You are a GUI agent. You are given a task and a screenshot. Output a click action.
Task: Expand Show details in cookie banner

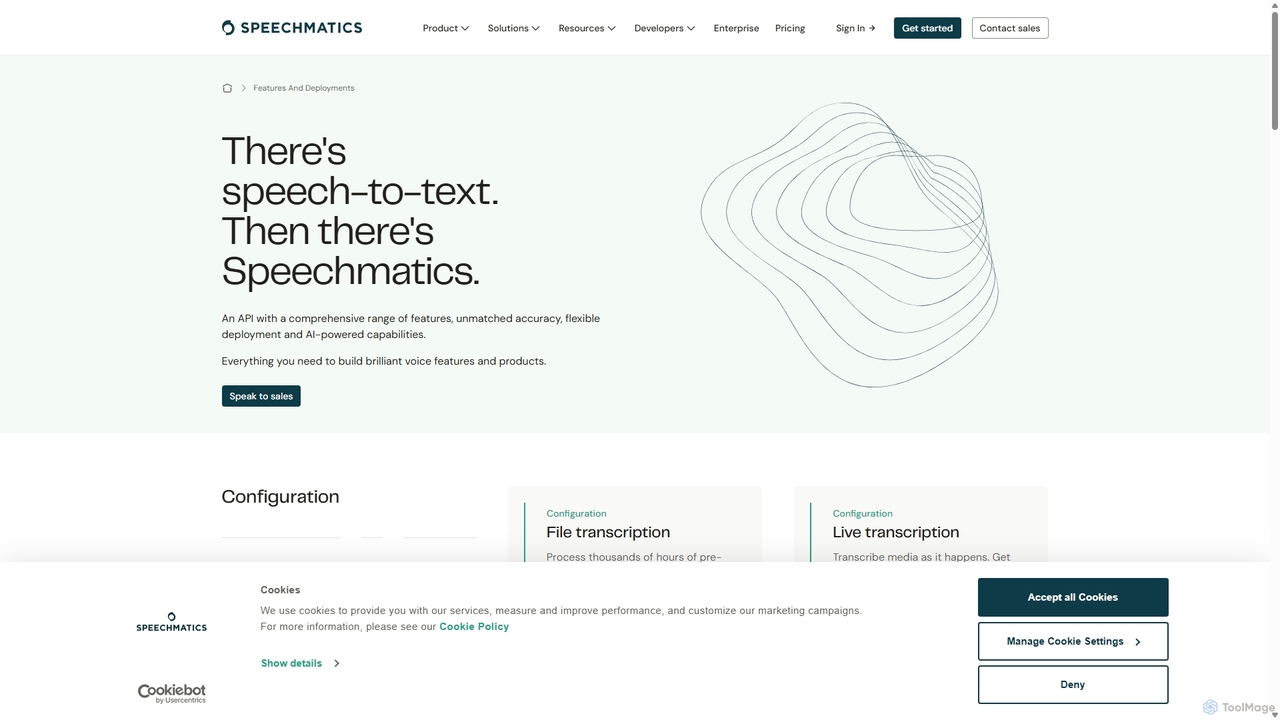300,663
